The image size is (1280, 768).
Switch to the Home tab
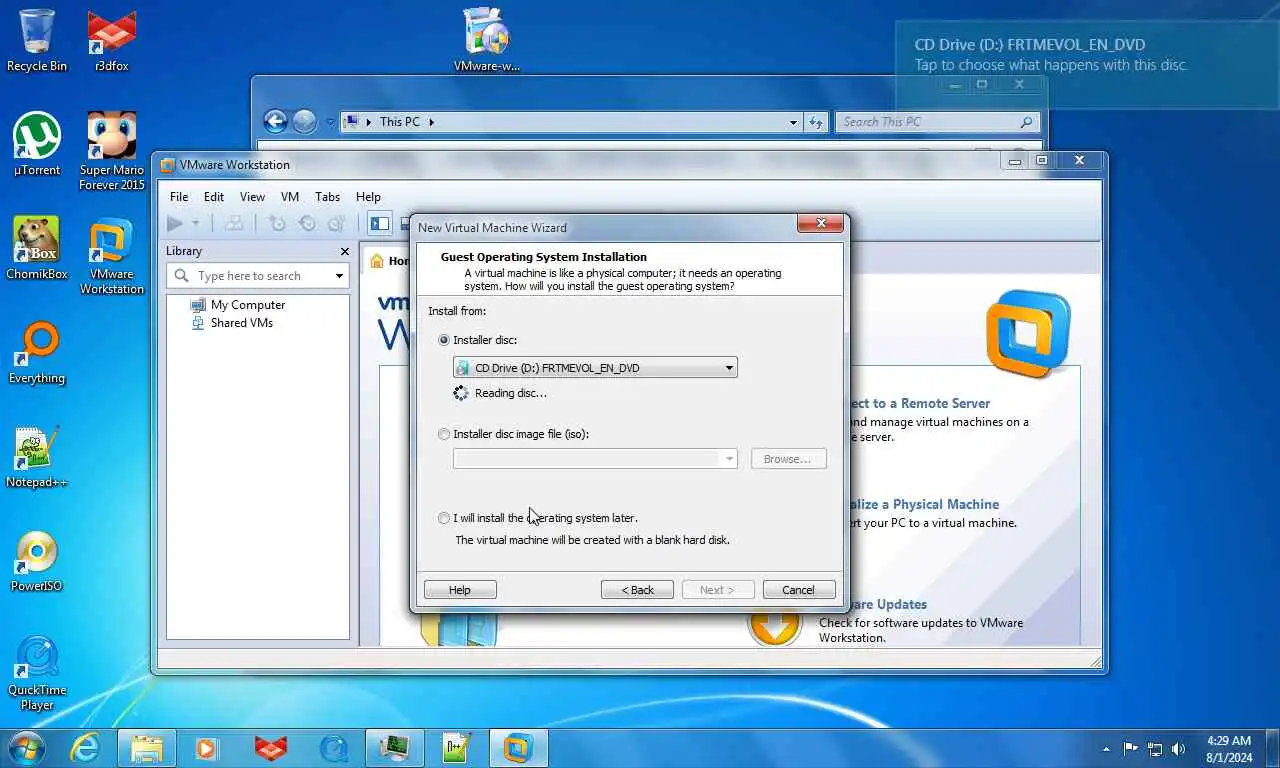(388, 261)
